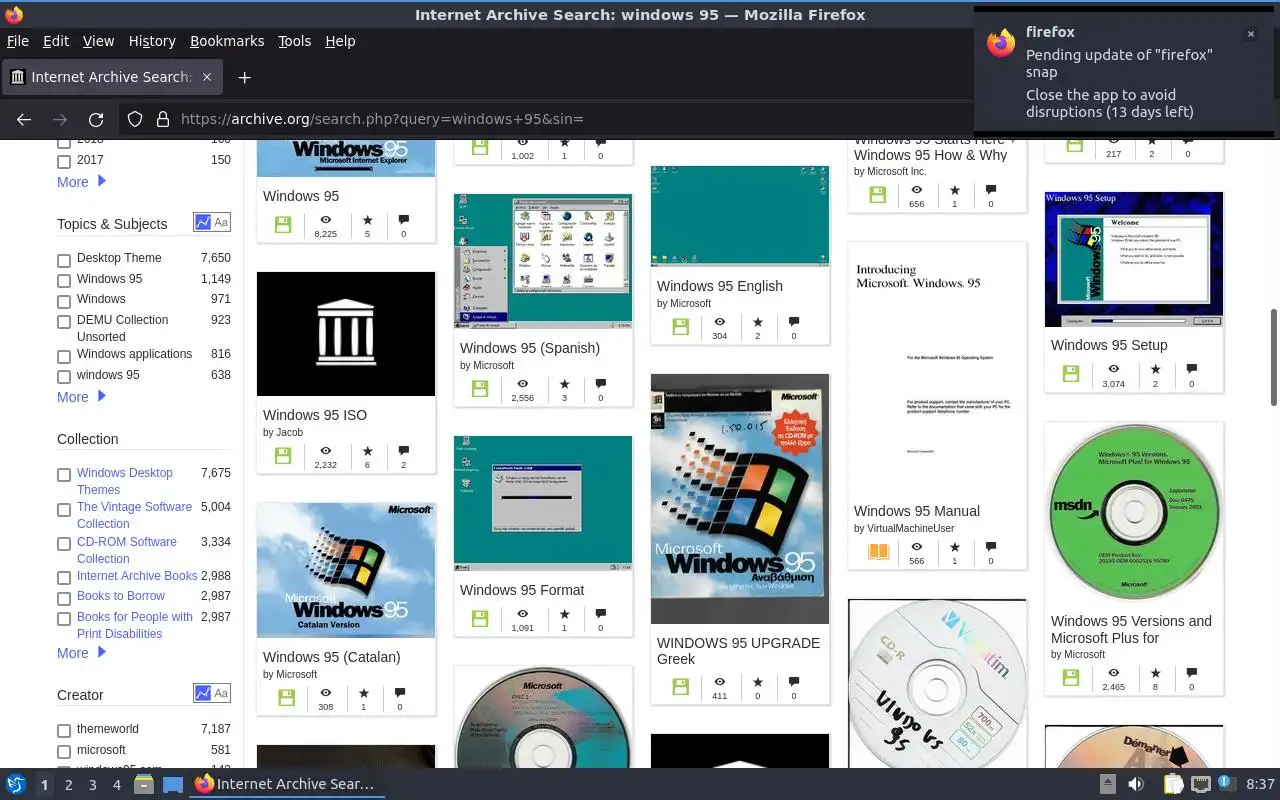Open Windows 95 (Catalan) thumbnail image
The image size is (1280, 800).
coord(346,570)
